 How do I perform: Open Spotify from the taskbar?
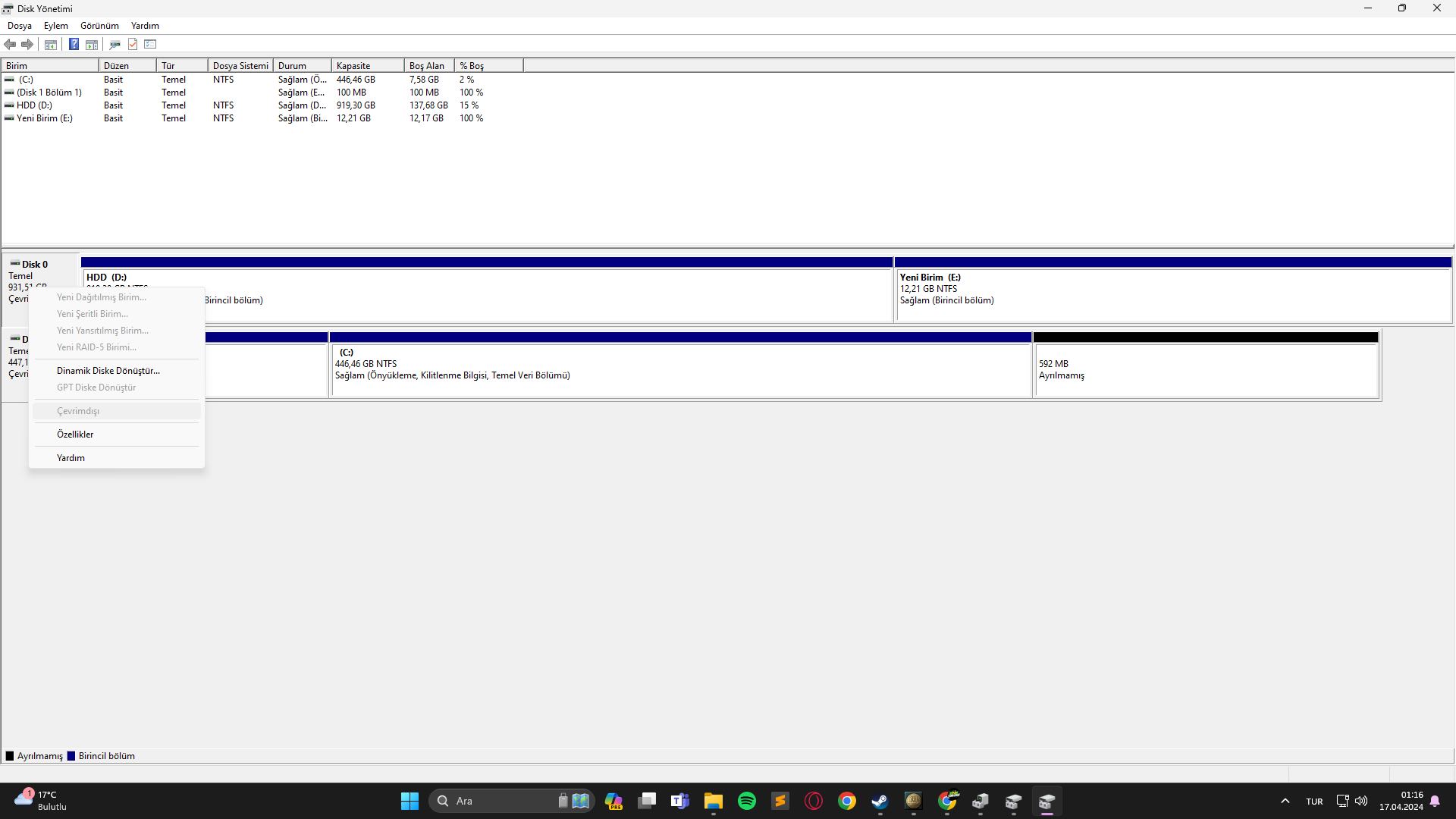(746, 802)
